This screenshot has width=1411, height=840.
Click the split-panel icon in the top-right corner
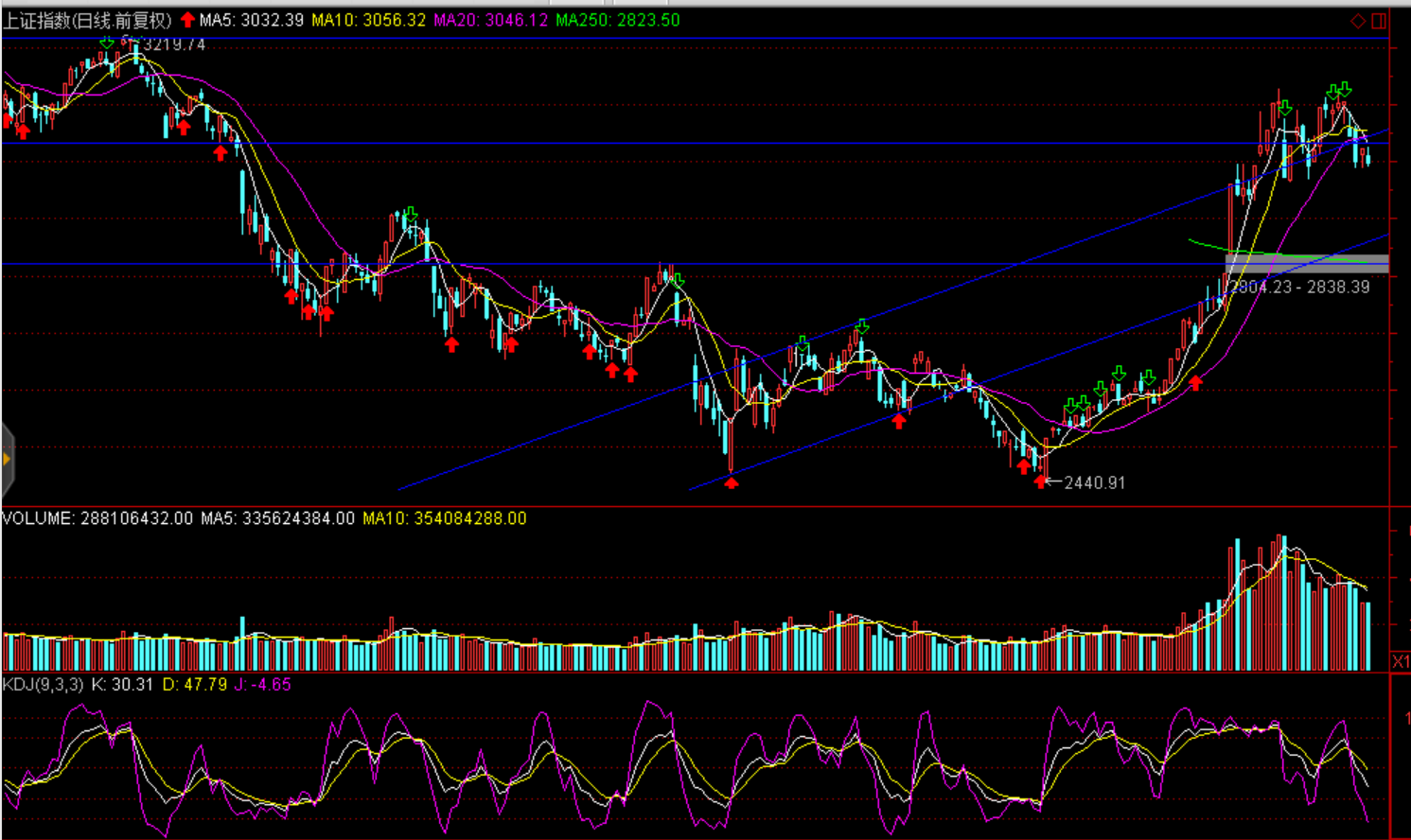coord(1379,21)
